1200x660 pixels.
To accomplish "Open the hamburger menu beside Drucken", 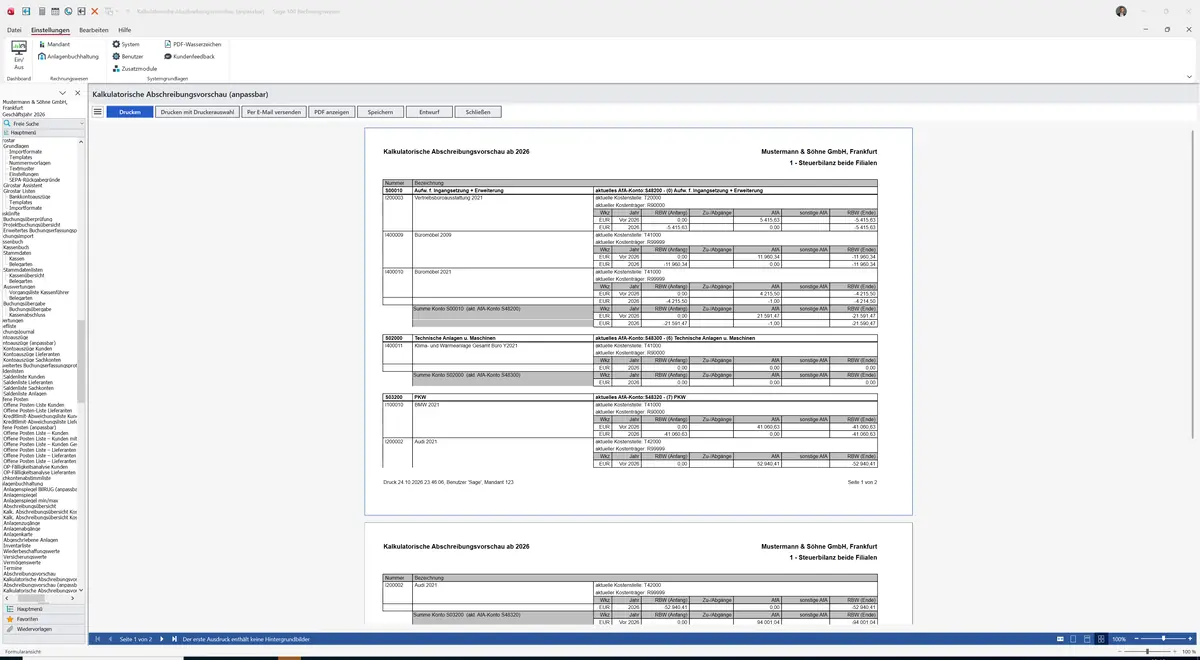I will (x=98, y=112).
